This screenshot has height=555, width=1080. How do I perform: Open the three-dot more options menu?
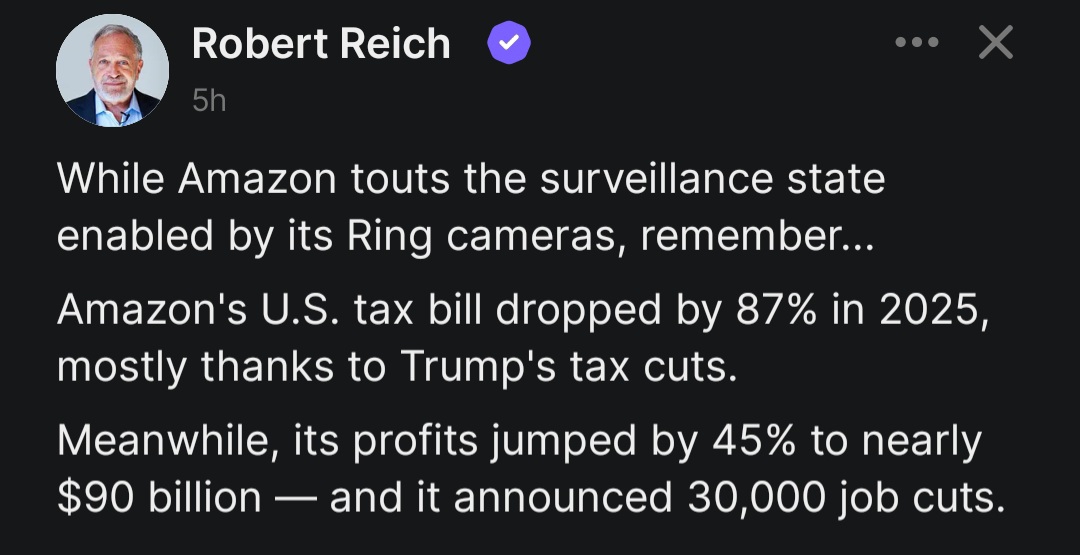pyautogui.click(x=917, y=43)
